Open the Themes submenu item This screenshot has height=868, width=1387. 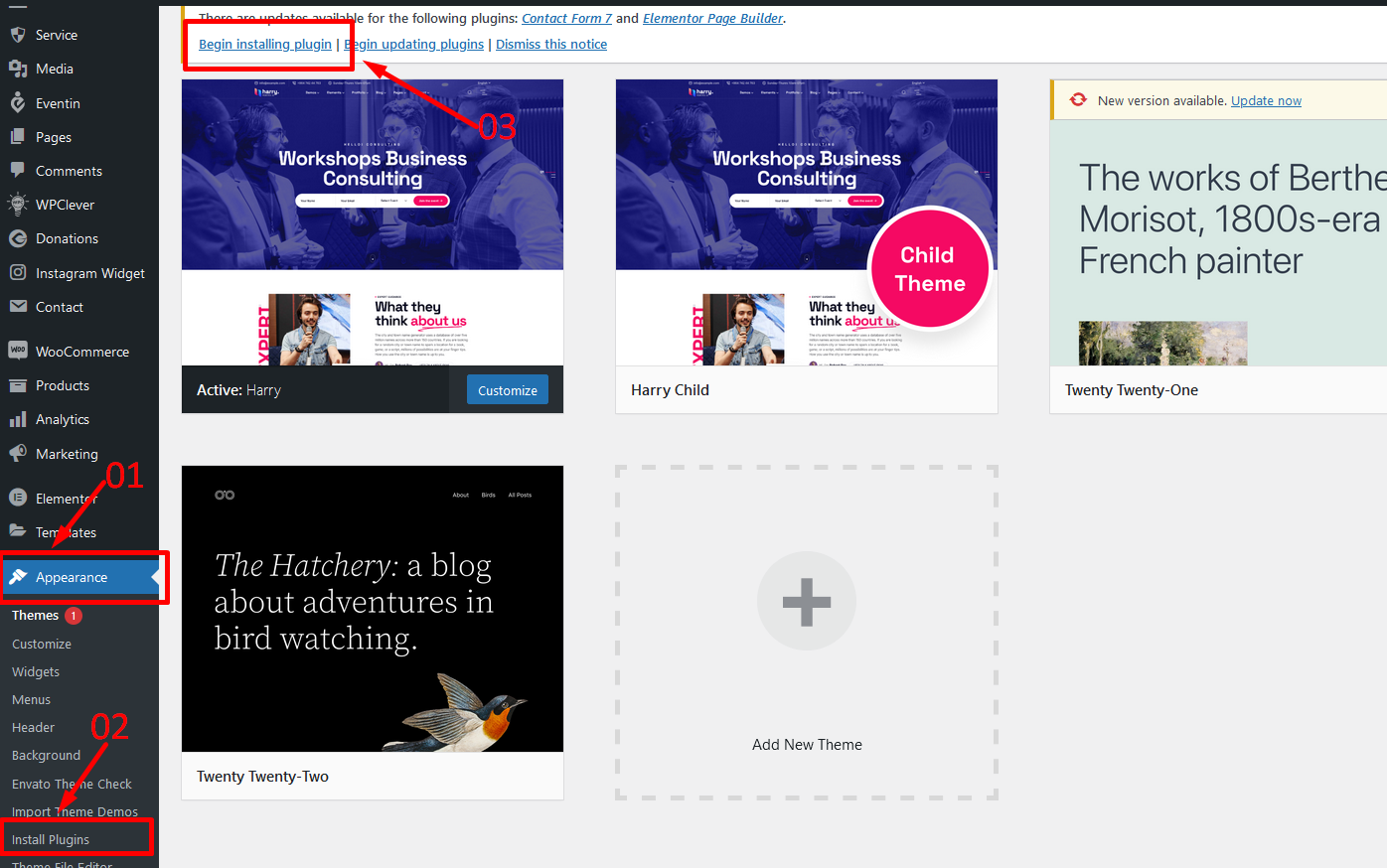coord(35,616)
